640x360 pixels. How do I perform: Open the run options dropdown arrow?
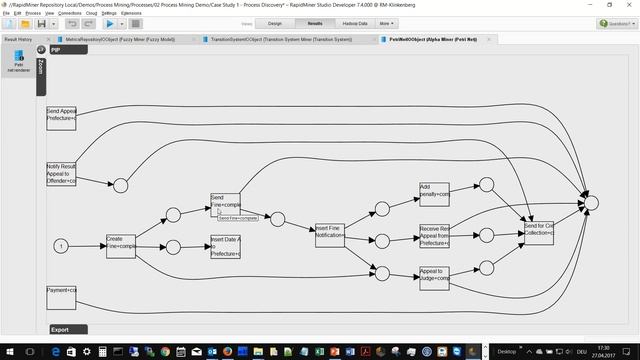coord(122,24)
